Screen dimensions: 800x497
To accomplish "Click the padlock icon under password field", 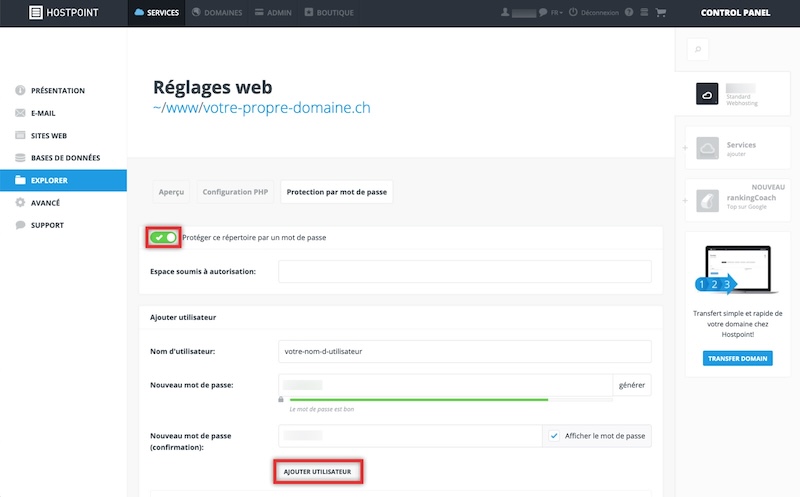I will [281, 399].
